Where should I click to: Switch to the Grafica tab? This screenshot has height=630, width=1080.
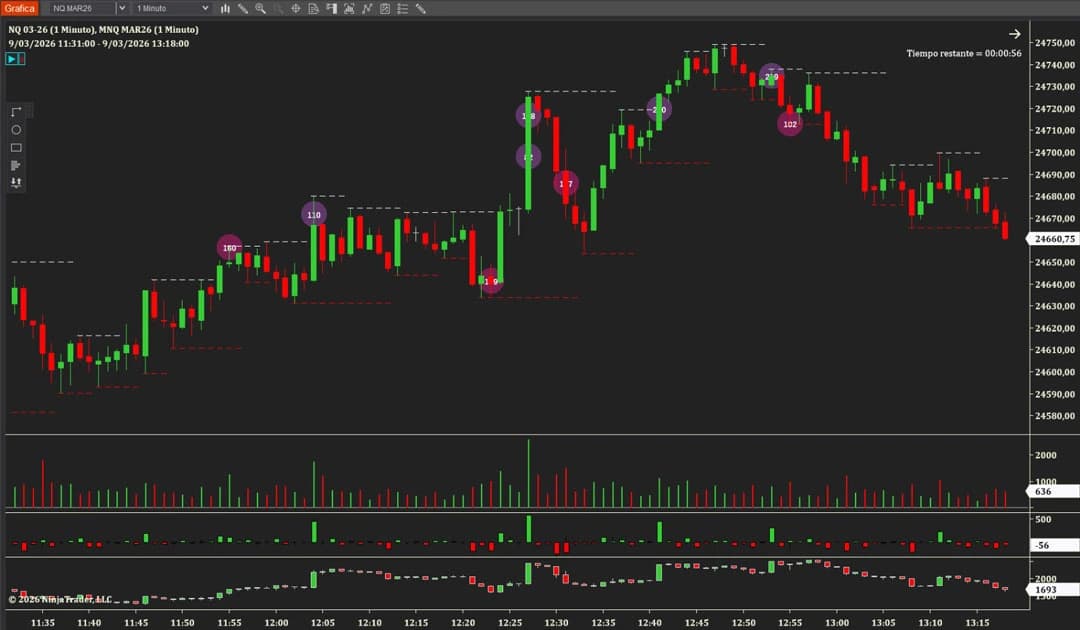tap(19, 7)
